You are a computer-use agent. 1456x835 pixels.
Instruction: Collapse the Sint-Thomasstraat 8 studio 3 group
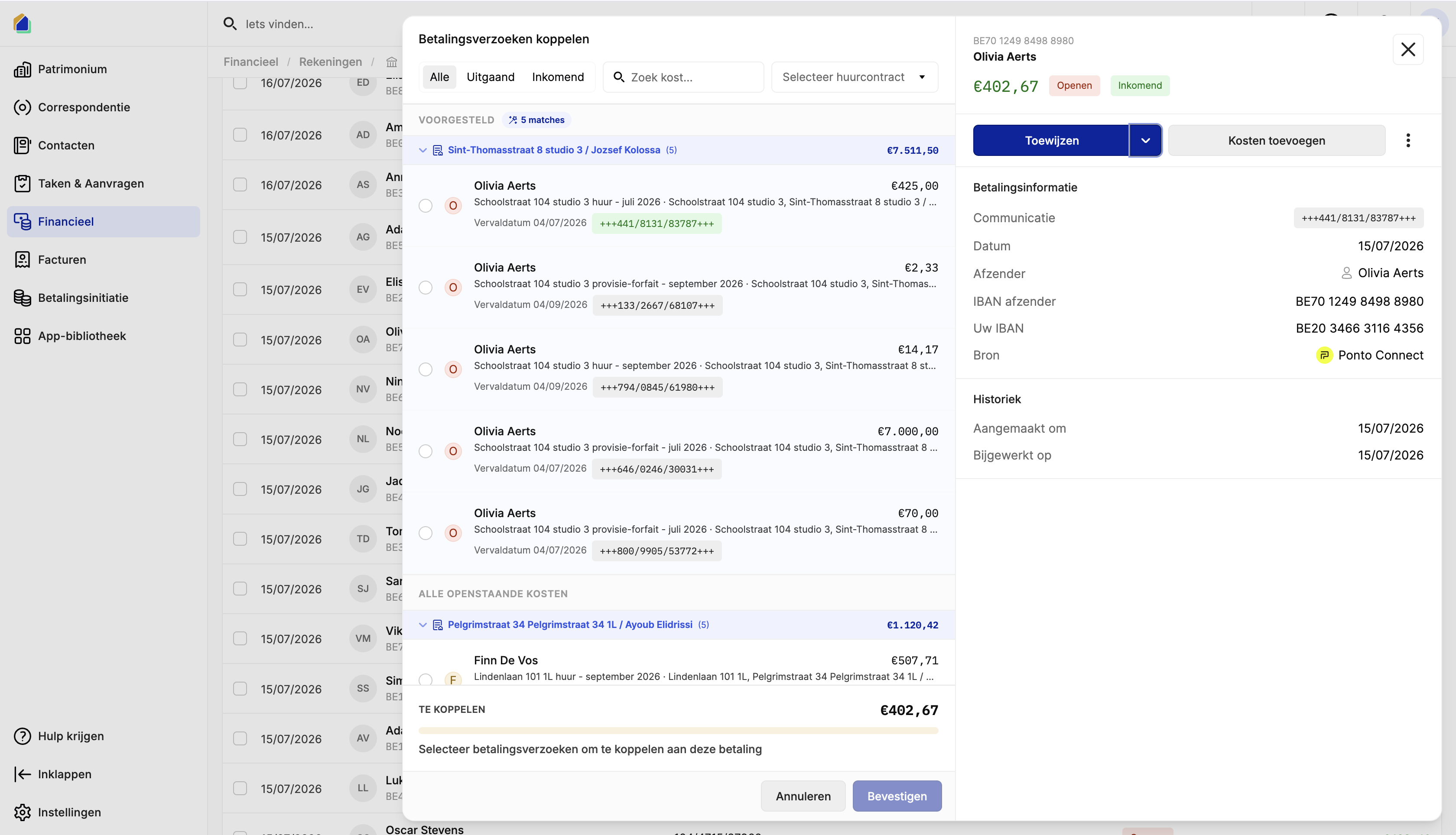point(423,150)
